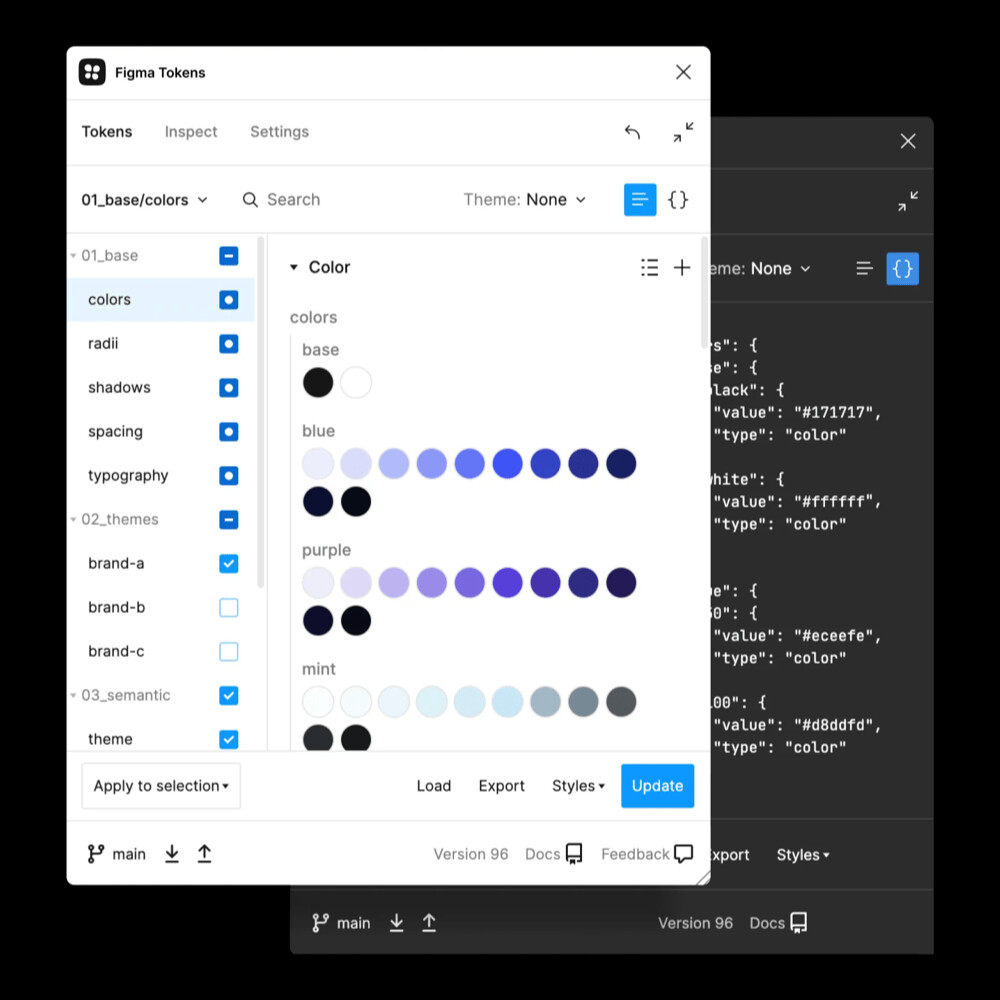The image size is (1000, 1000).
Task: Close the dark back window
Action: 908,141
